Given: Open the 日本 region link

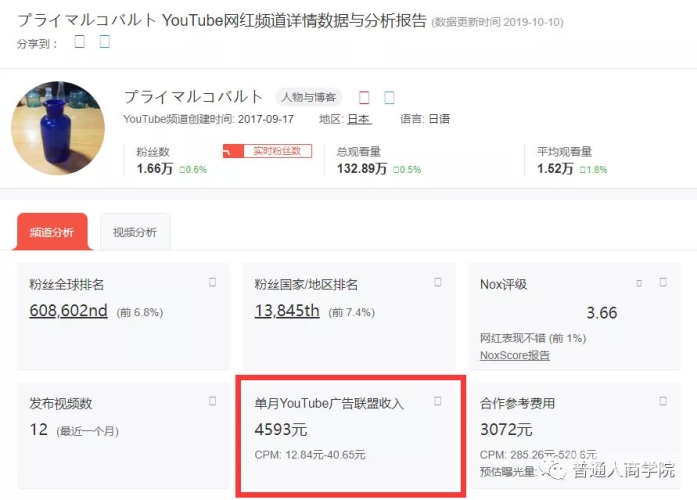Looking at the screenshot, I should [359, 119].
